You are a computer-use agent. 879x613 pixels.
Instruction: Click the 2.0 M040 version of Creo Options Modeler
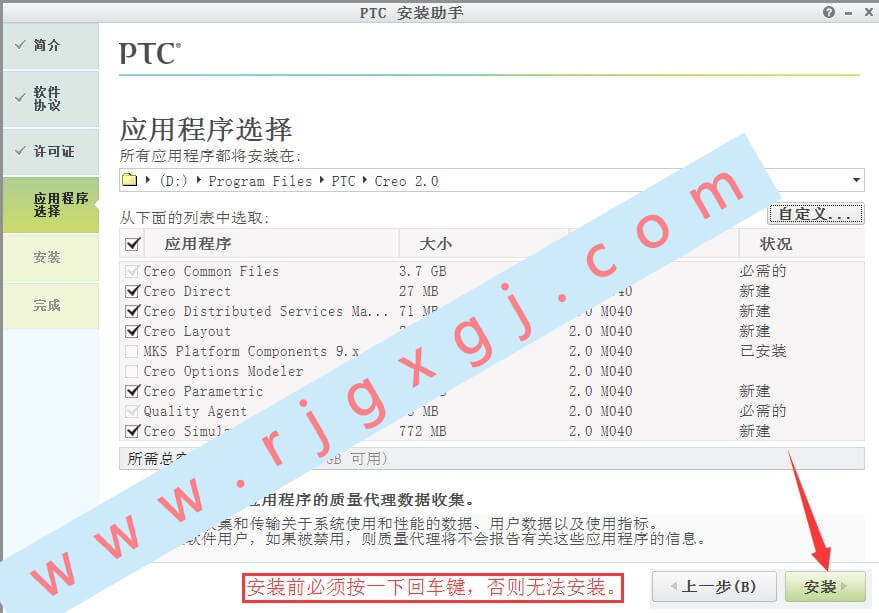click(x=600, y=371)
